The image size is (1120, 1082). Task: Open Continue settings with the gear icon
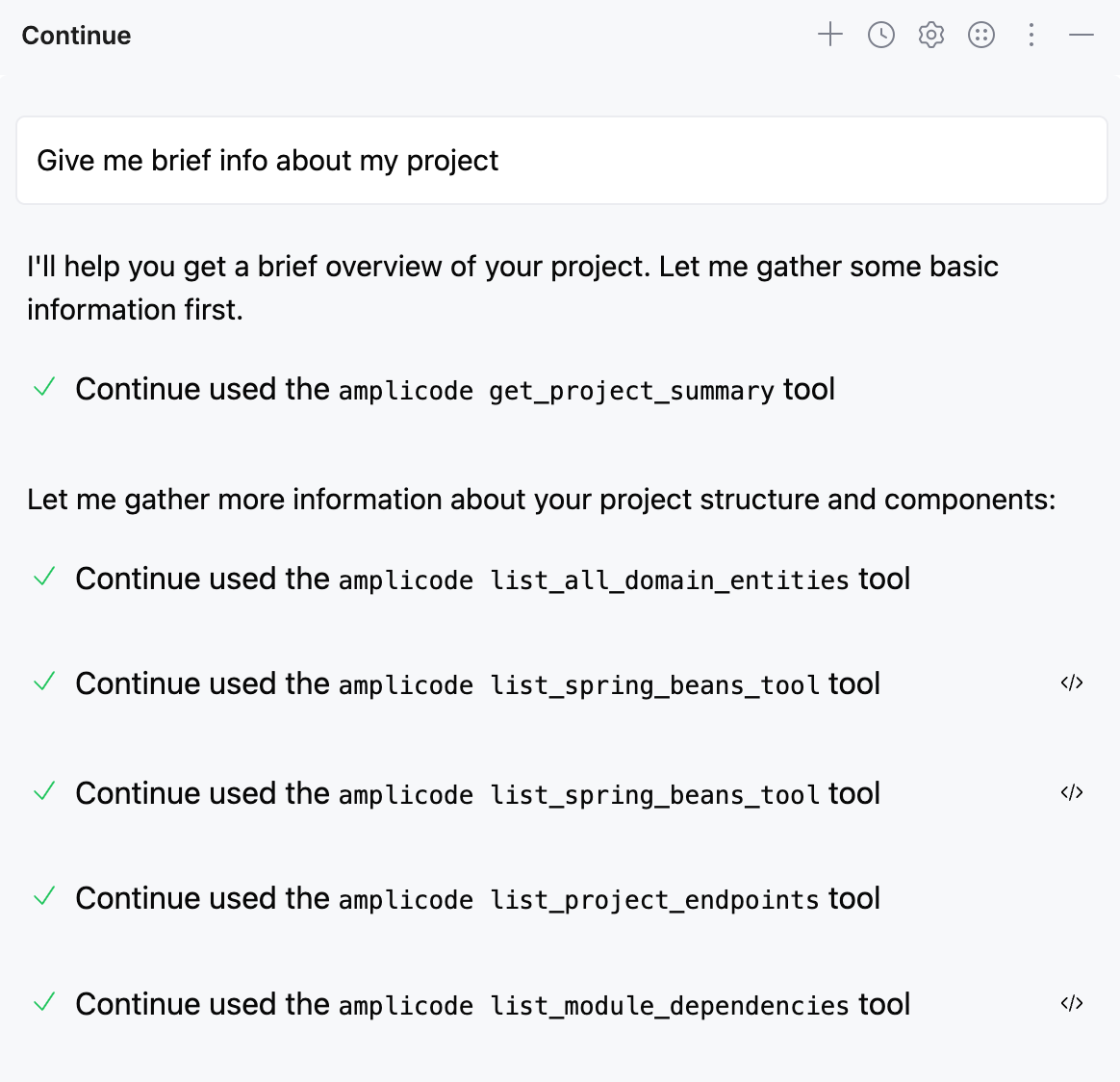point(930,36)
